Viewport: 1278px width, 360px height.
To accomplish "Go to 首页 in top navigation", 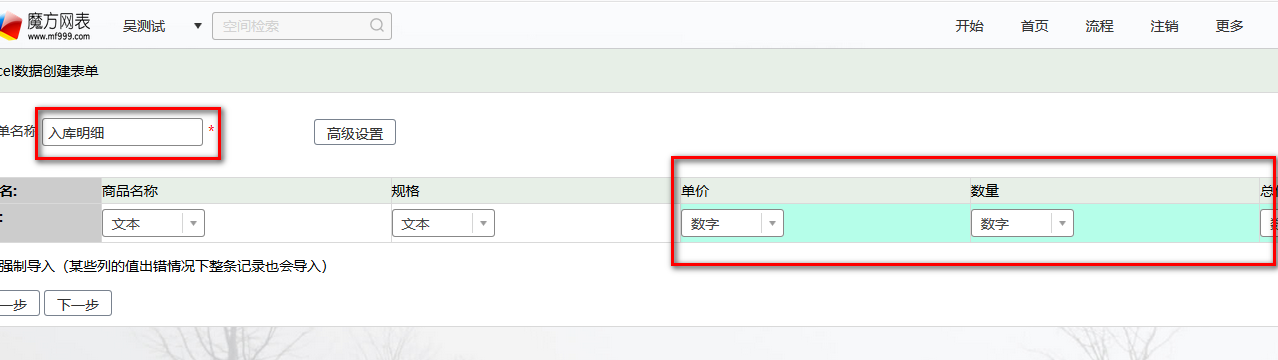I will pyautogui.click(x=1034, y=26).
